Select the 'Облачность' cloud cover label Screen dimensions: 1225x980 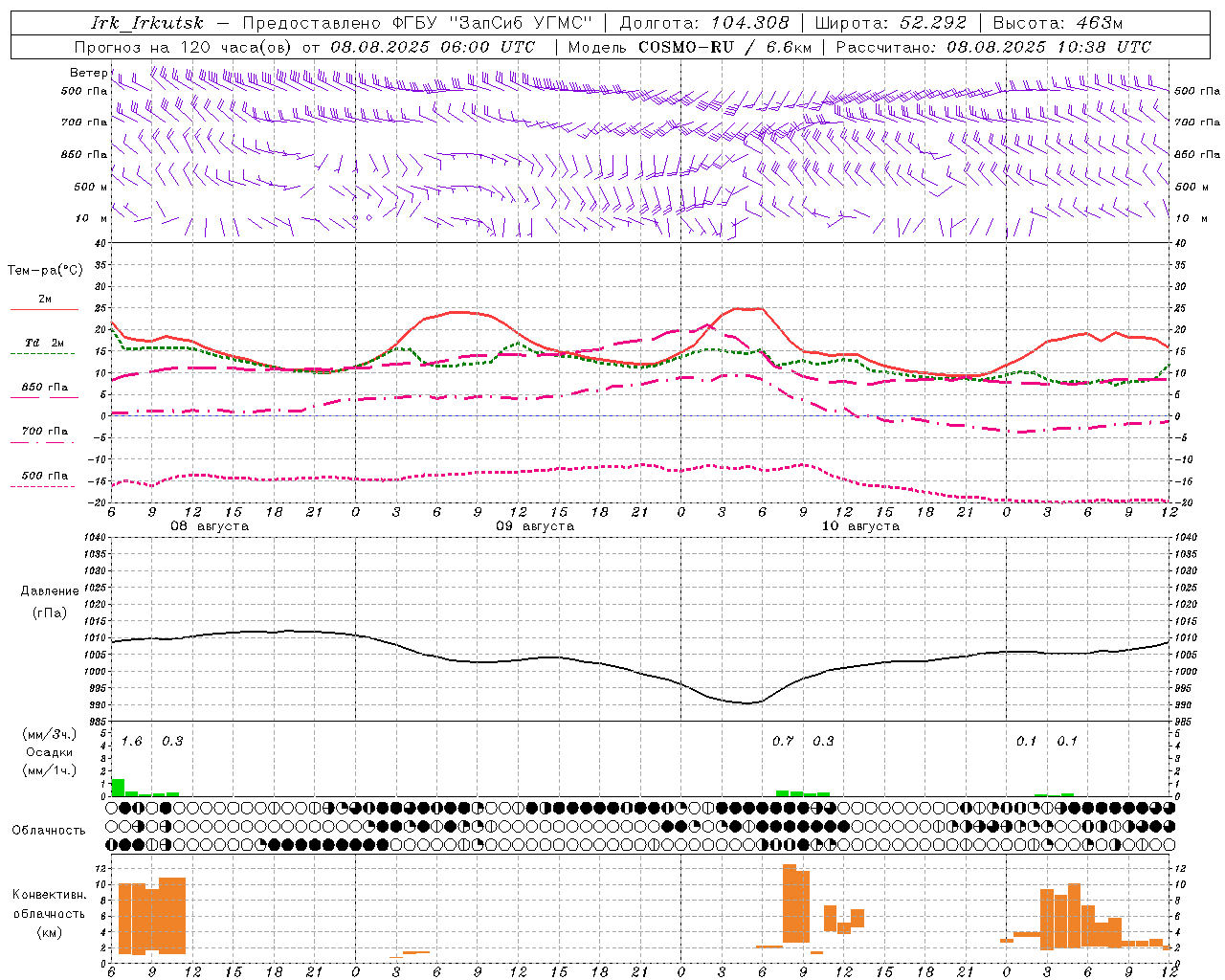(x=49, y=831)
